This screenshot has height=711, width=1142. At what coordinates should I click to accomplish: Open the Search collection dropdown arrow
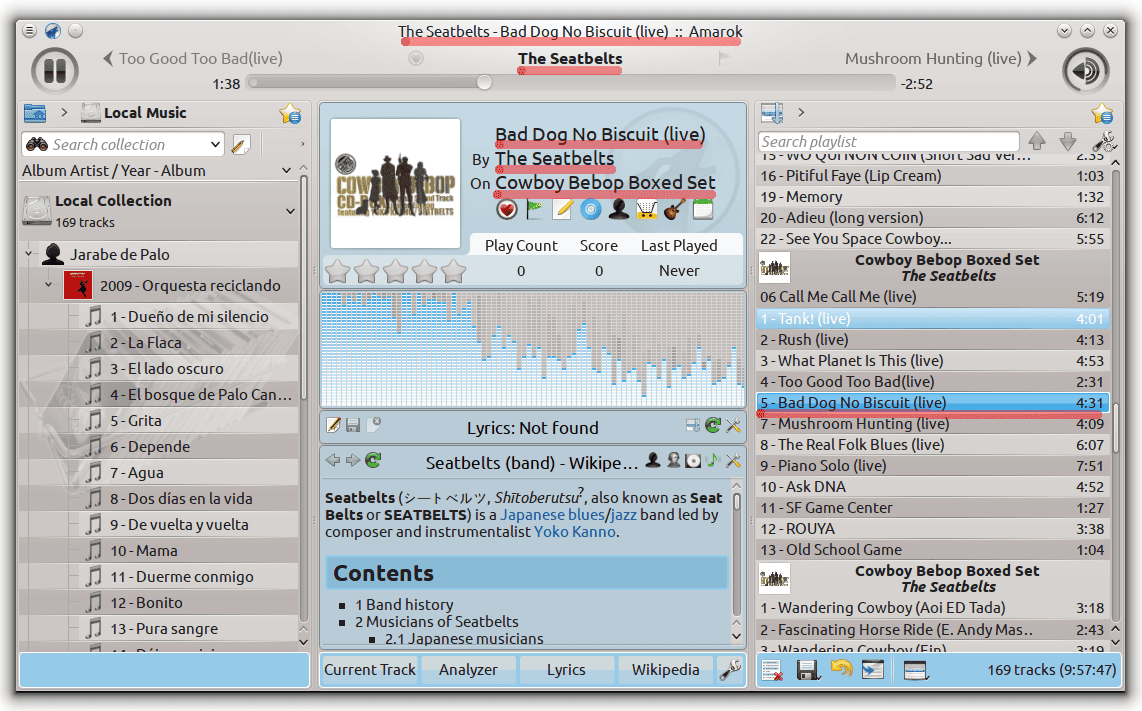coord(215,144)
